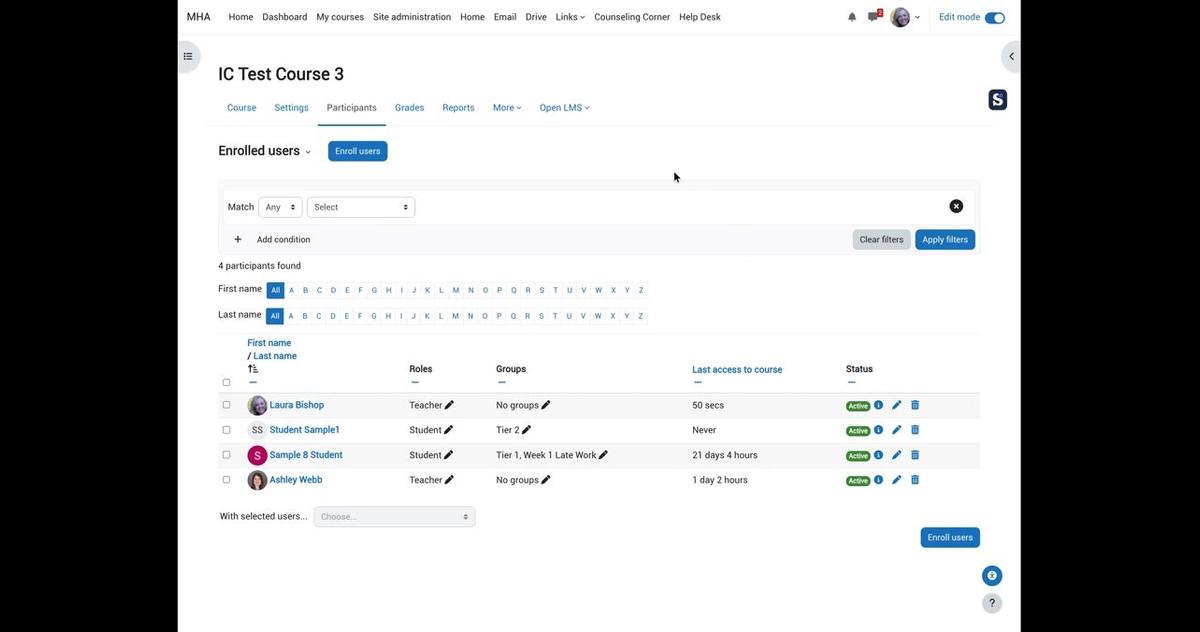Click the notifications bell icon

852,17
